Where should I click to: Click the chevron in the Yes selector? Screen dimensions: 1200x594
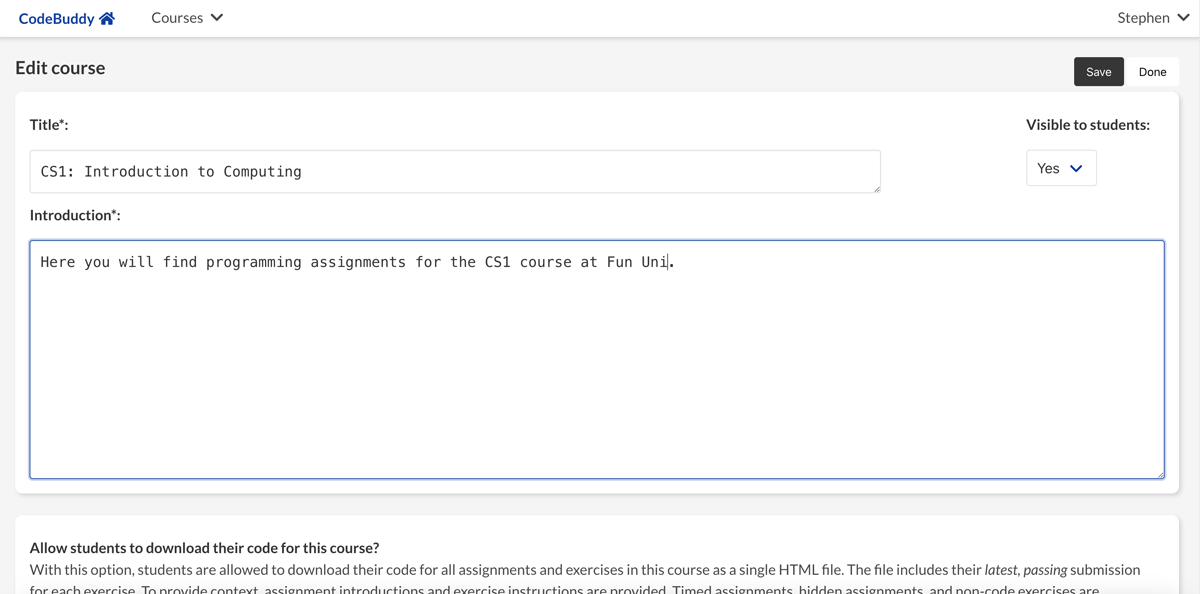point(1076,168)
